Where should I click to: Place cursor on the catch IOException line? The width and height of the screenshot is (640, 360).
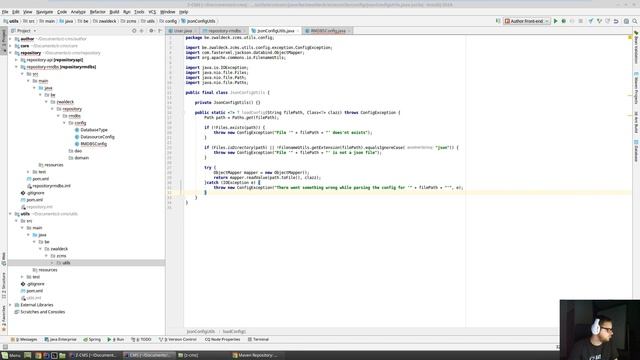[233, 182]
